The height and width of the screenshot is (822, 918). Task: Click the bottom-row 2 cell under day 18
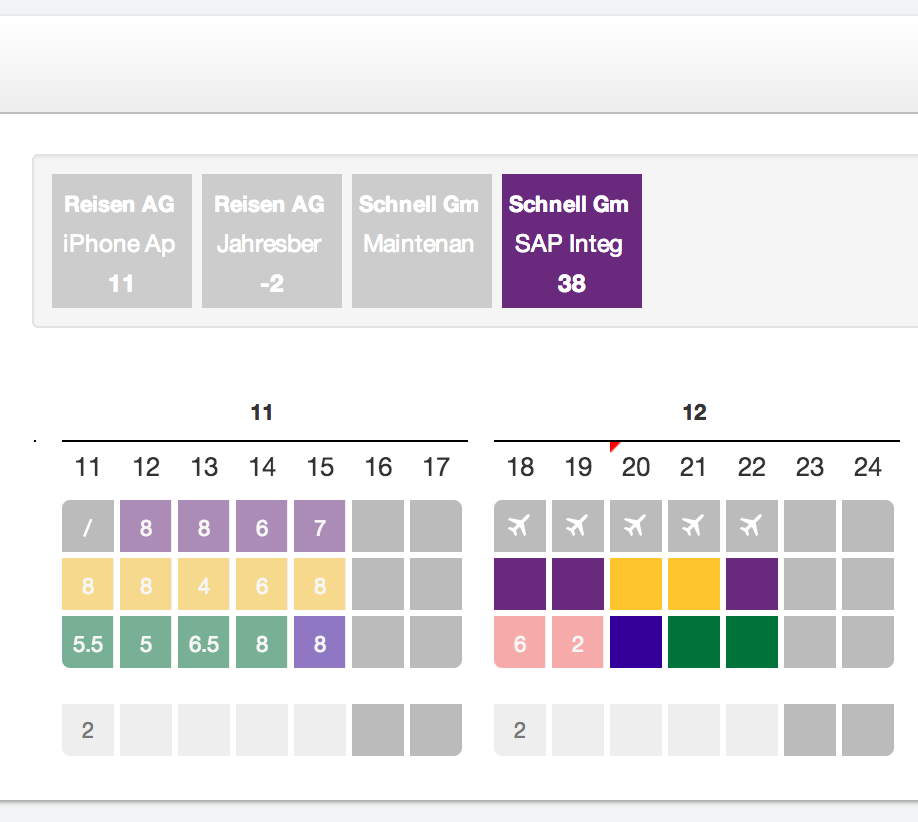[520, 729]
